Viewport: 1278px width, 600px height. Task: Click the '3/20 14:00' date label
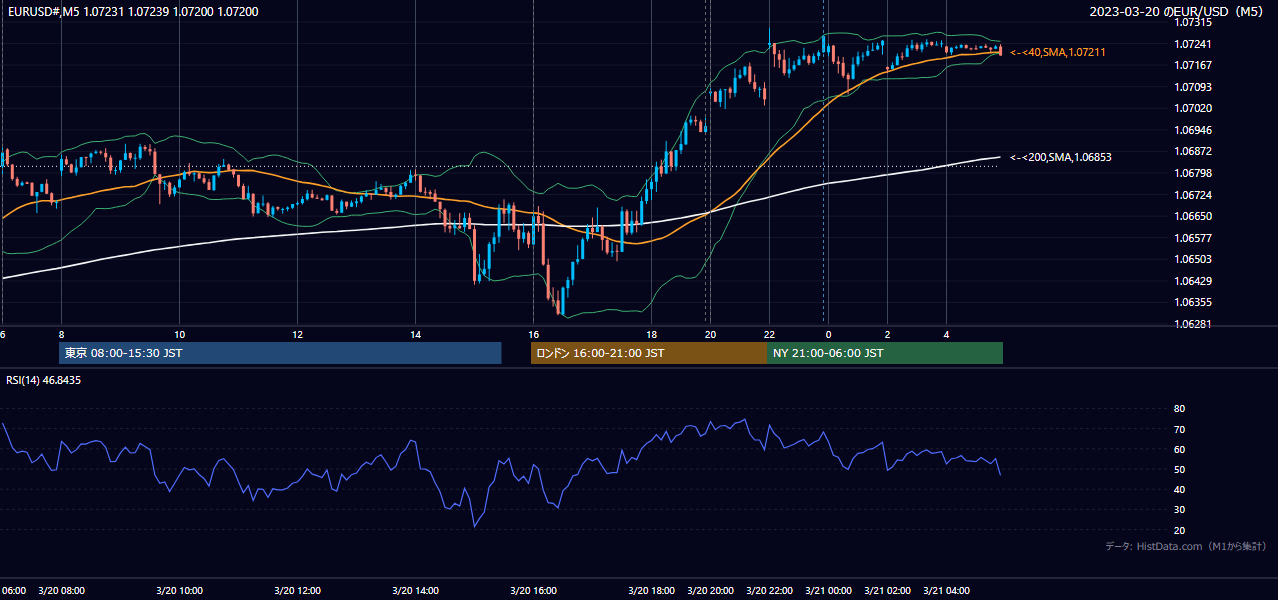click(x=415, y=590)
